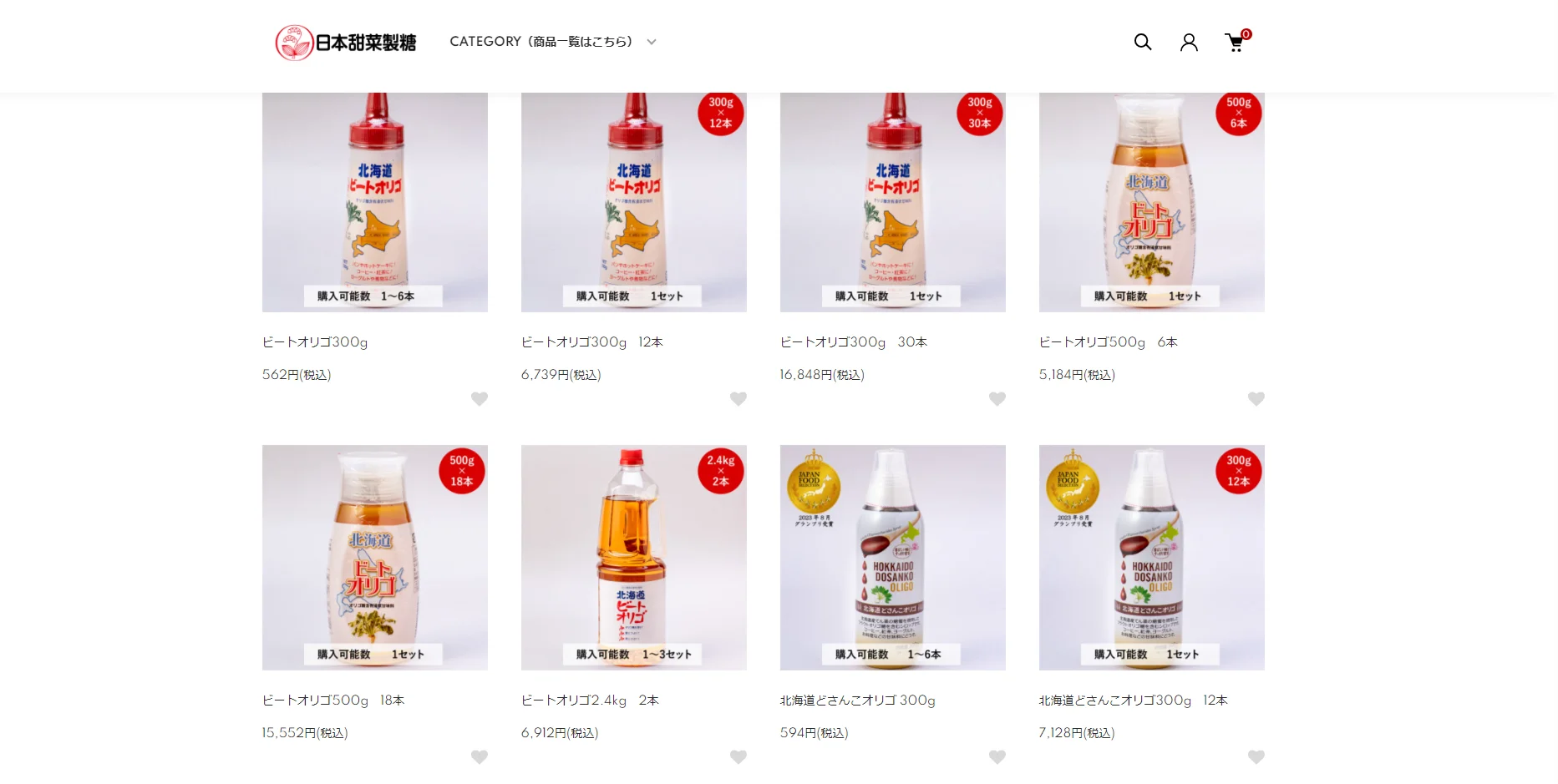Open the shopping cart icon

pyautogui.click(x=1236, y=42)
